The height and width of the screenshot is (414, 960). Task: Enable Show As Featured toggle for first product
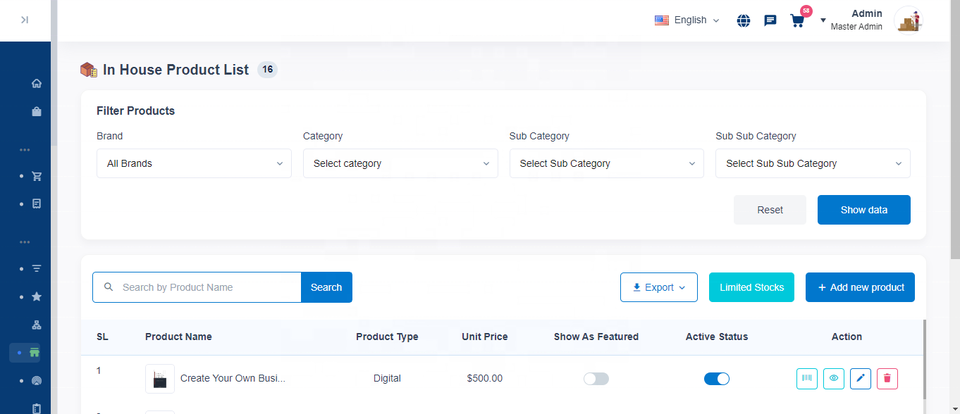(596, 379)
